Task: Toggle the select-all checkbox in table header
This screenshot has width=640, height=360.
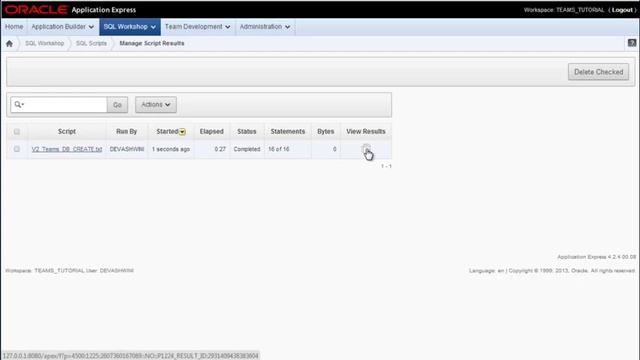Action: (x=17, y=131)
